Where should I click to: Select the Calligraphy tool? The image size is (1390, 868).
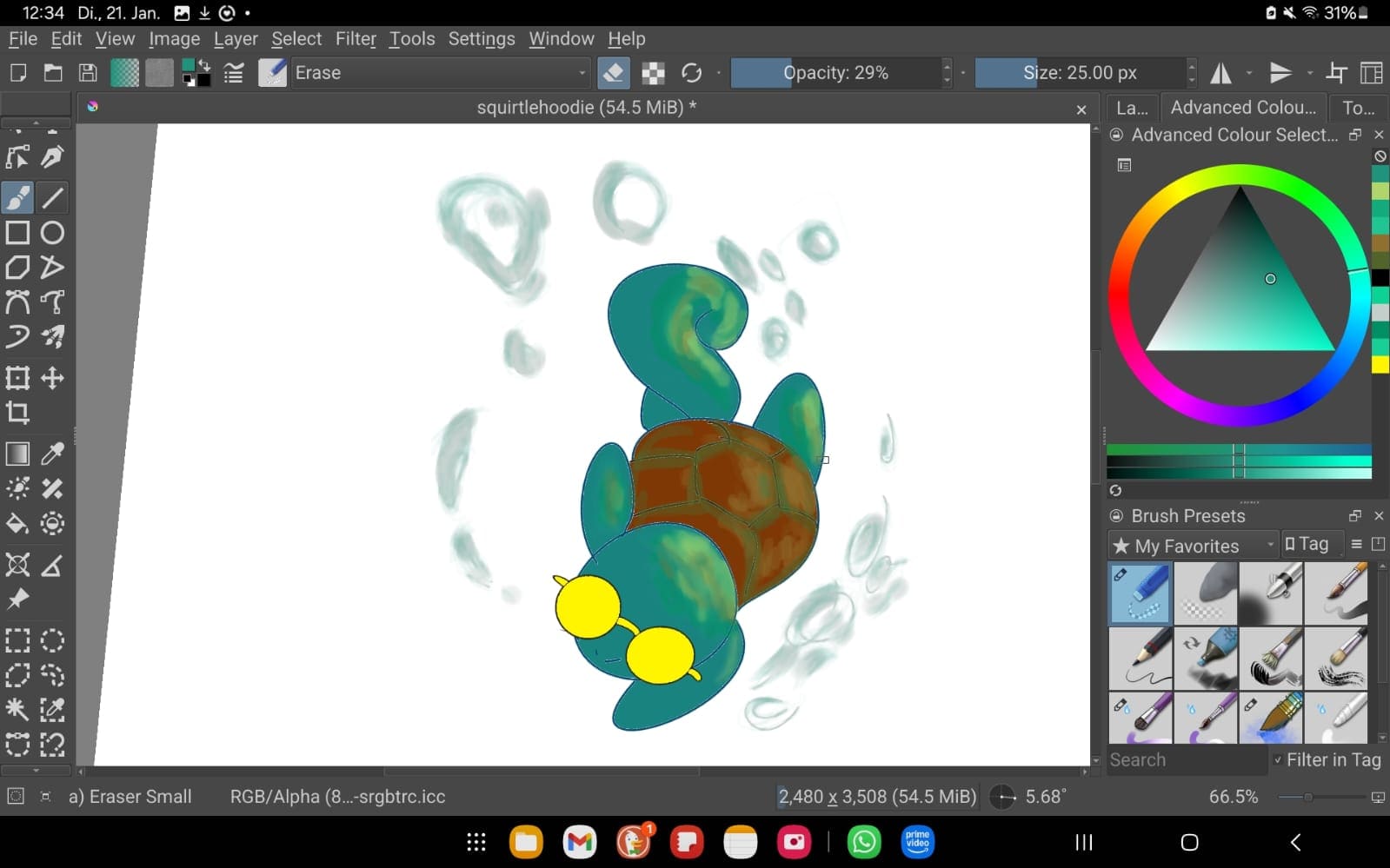click(53, 157)
